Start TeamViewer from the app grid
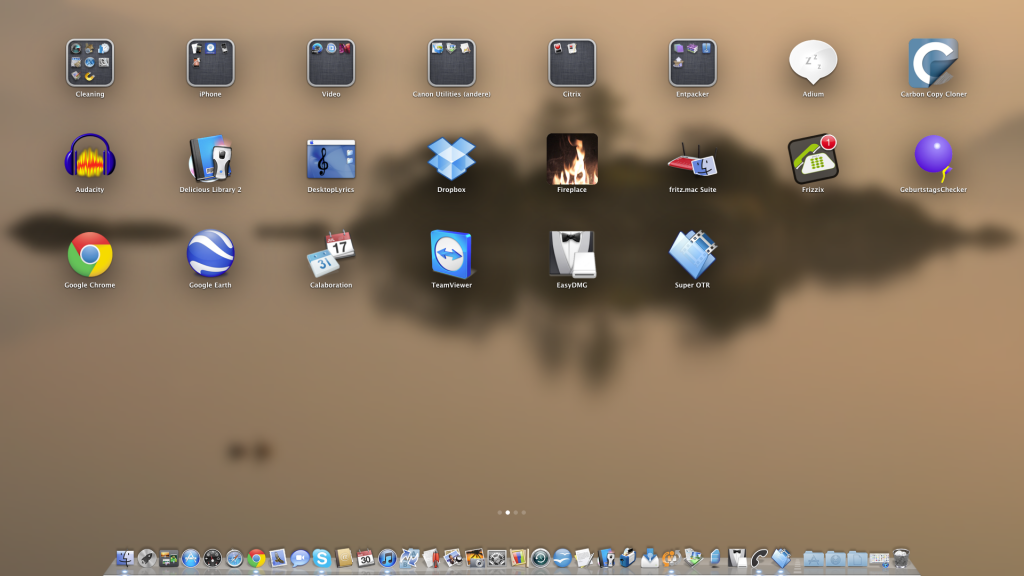This screenshot has height=576, width=1024. pyautogui.click(x=451, y=254)
